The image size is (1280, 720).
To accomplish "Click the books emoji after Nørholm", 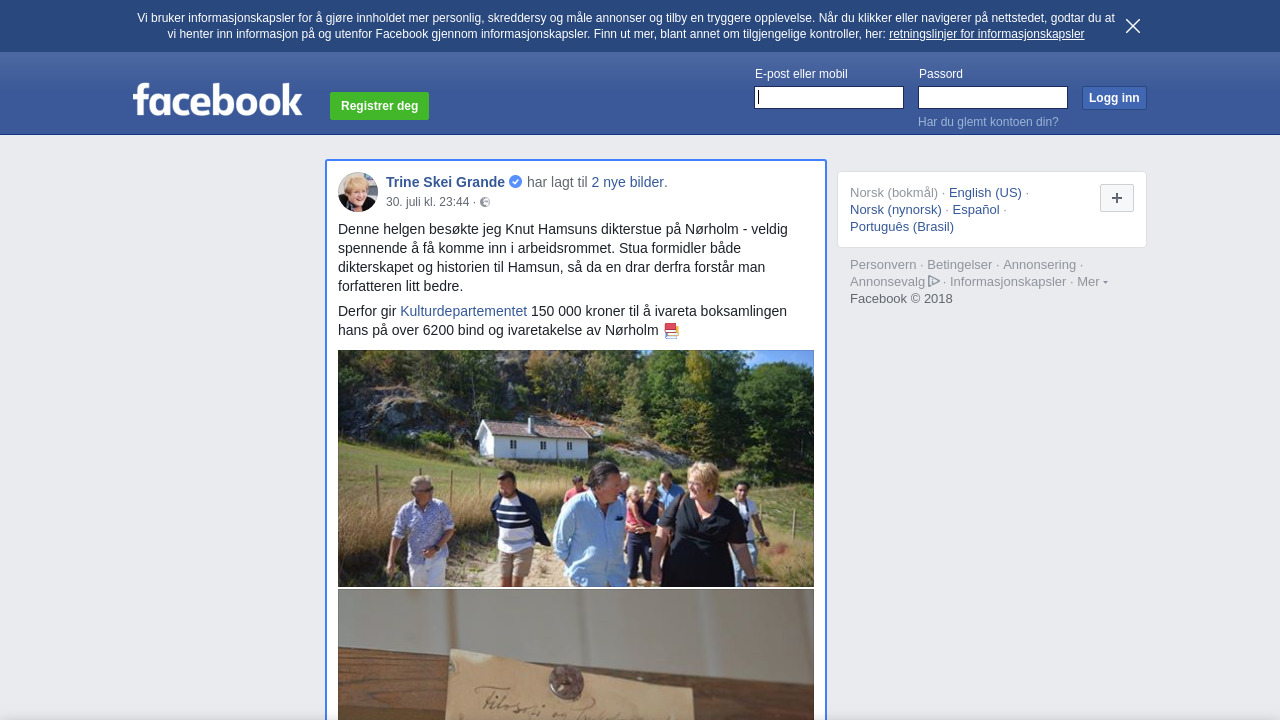I will pos(671,331).
